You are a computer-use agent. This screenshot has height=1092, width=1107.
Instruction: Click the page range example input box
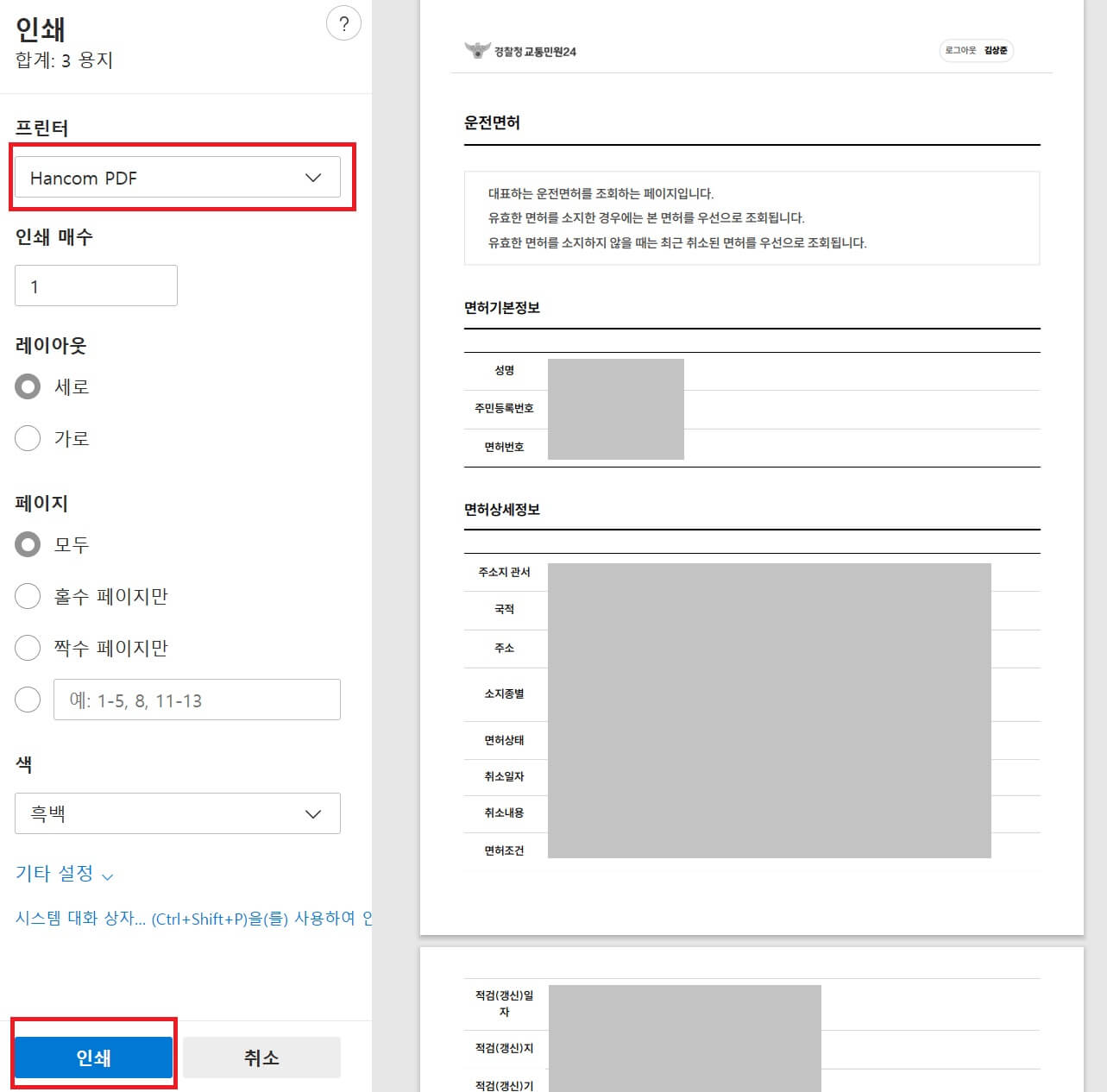197,700
